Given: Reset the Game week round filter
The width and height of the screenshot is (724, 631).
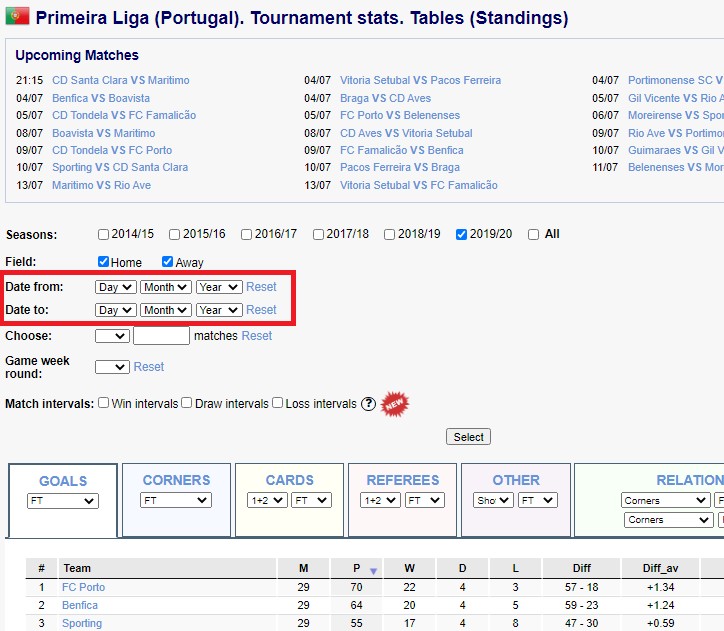Looking at the screenshot, I should [149, 367].
